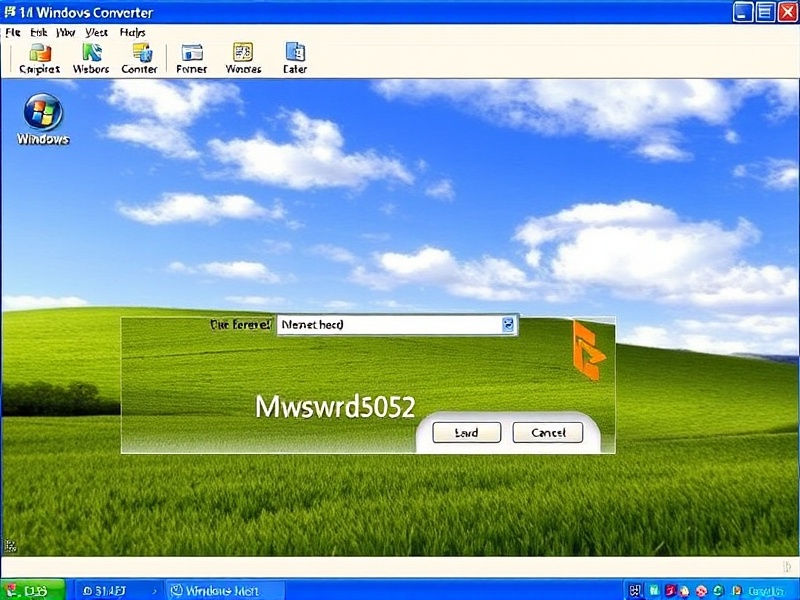This screenshot has height=600, width=800.
Task: Select the first taskbar item next to Start
Action: click(118, 591)
